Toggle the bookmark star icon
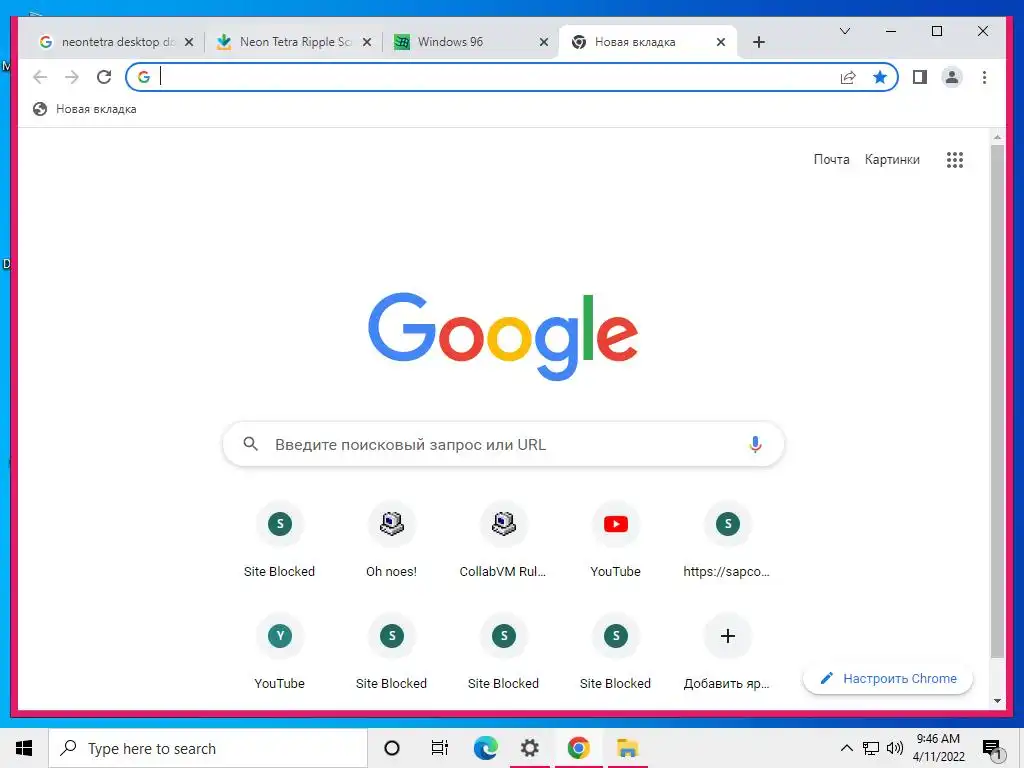This screenshot has height=768, width=1024. click(x=880, y=77)
